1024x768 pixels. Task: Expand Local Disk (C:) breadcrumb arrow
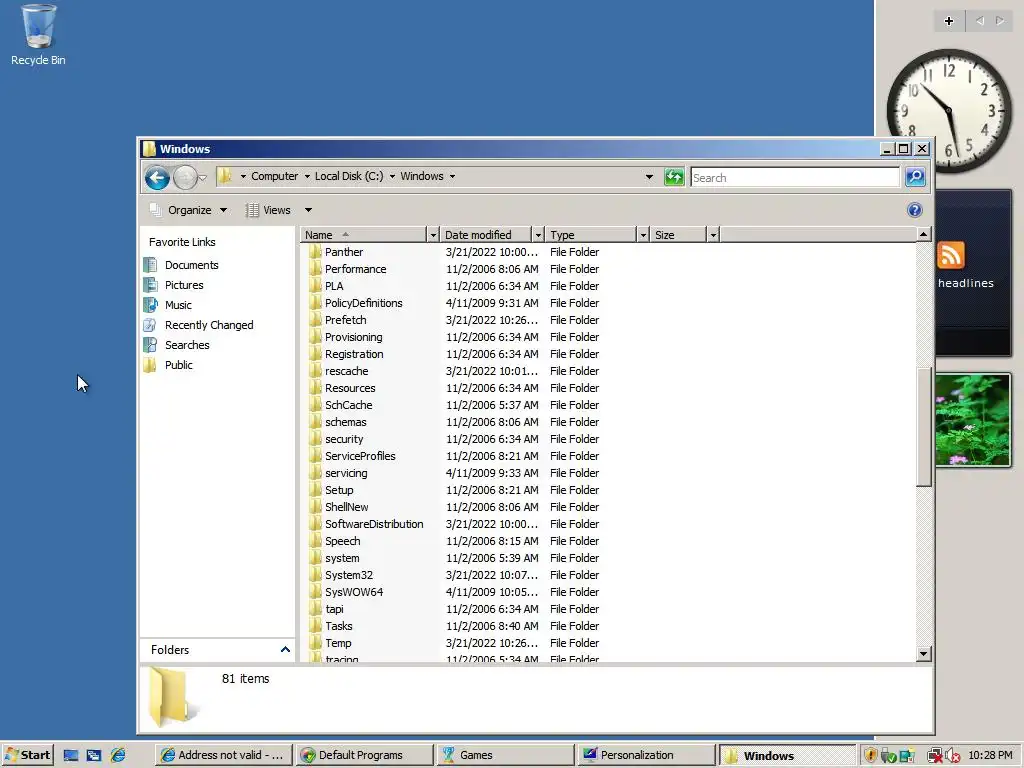(392, 176)
